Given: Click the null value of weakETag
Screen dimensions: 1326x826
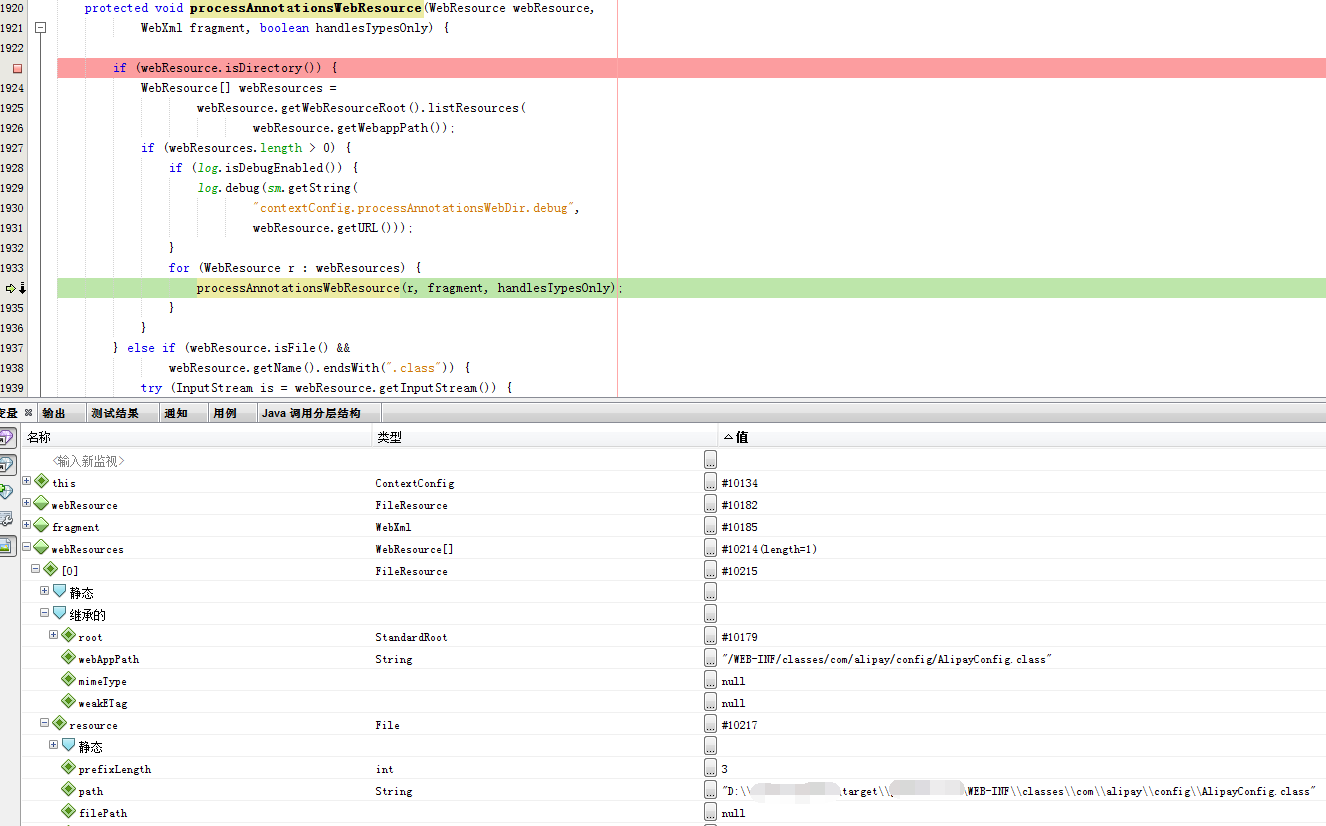Looking at the screenshot, I should tap(733, 703).
